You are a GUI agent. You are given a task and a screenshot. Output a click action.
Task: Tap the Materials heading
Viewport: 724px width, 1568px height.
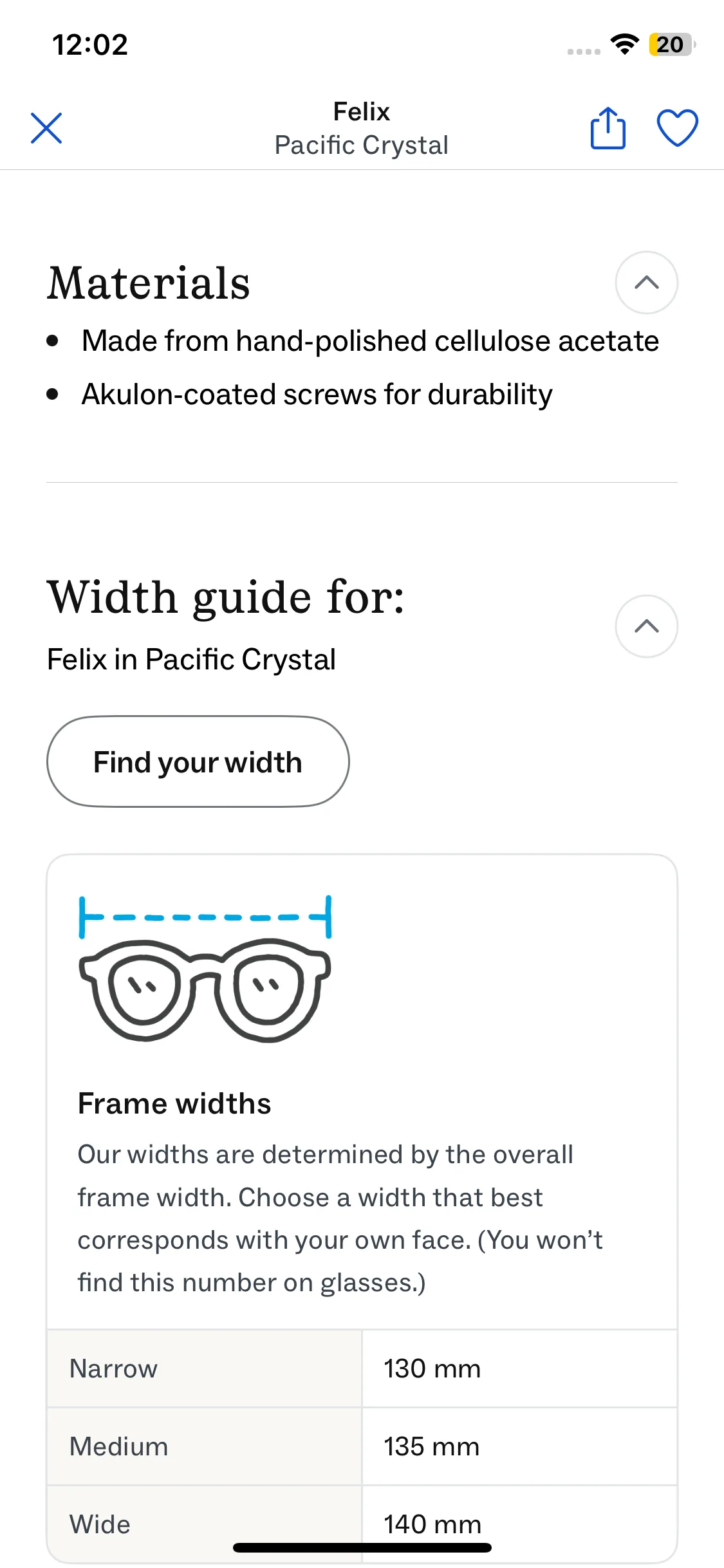(149, 283)
